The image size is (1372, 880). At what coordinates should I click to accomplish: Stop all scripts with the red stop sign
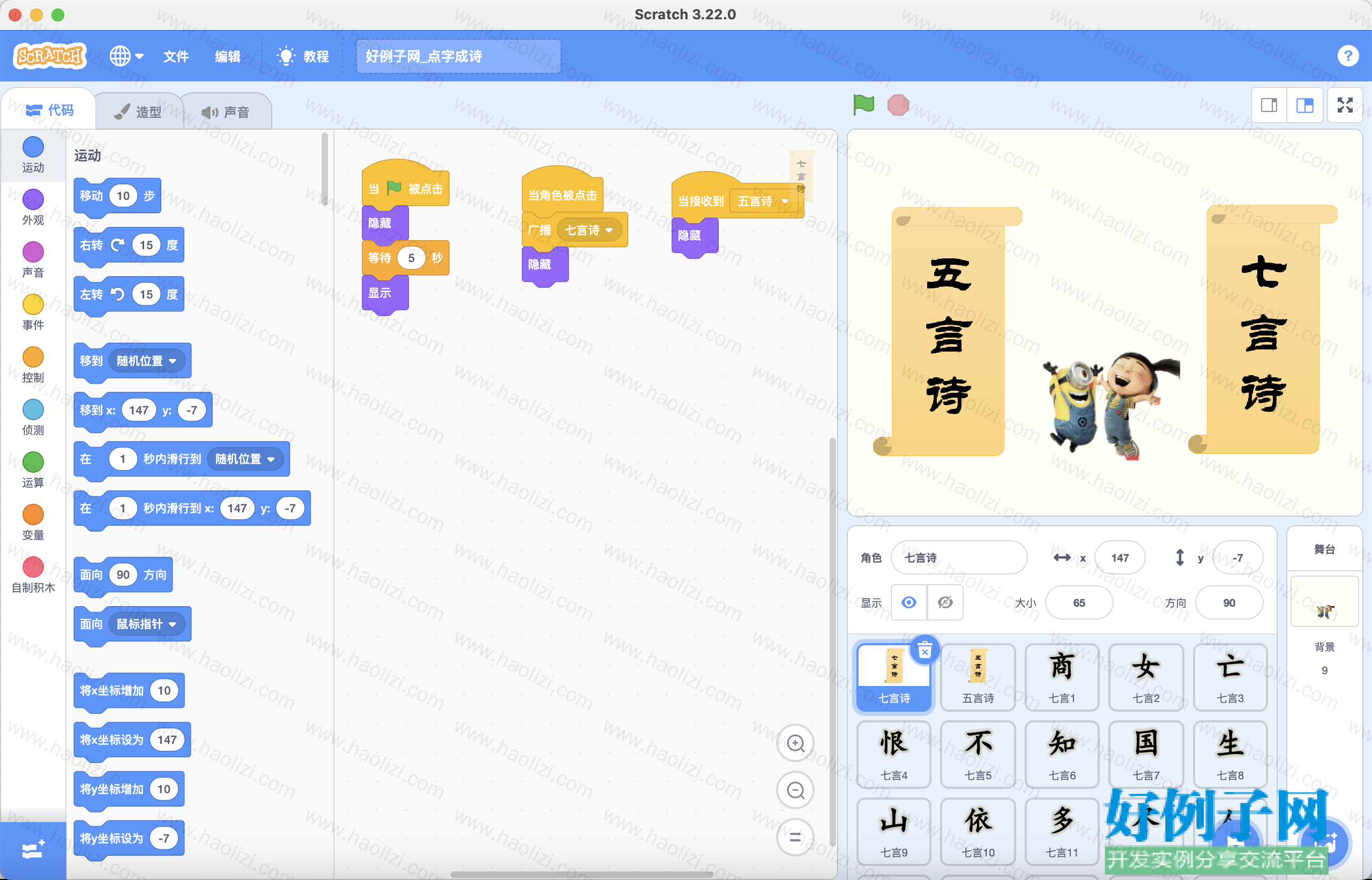[898, 105]
